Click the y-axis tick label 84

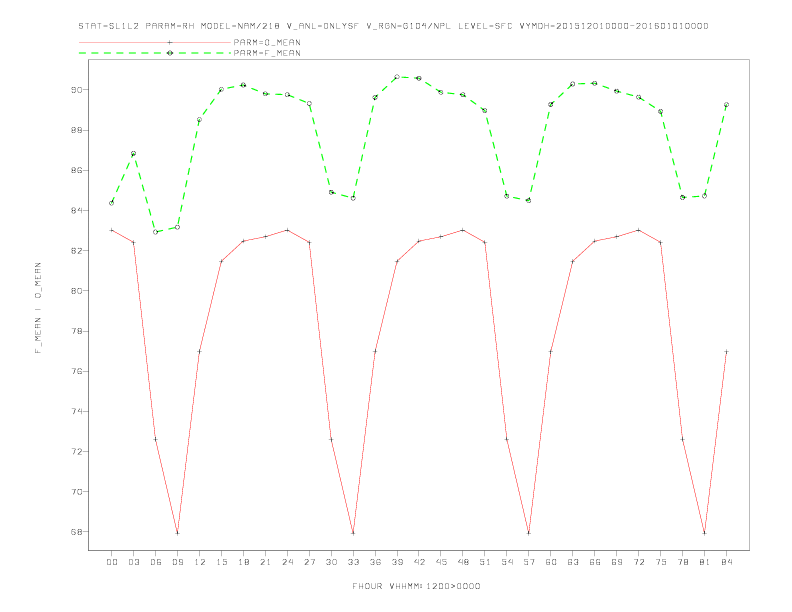click(x=76, y=211)
